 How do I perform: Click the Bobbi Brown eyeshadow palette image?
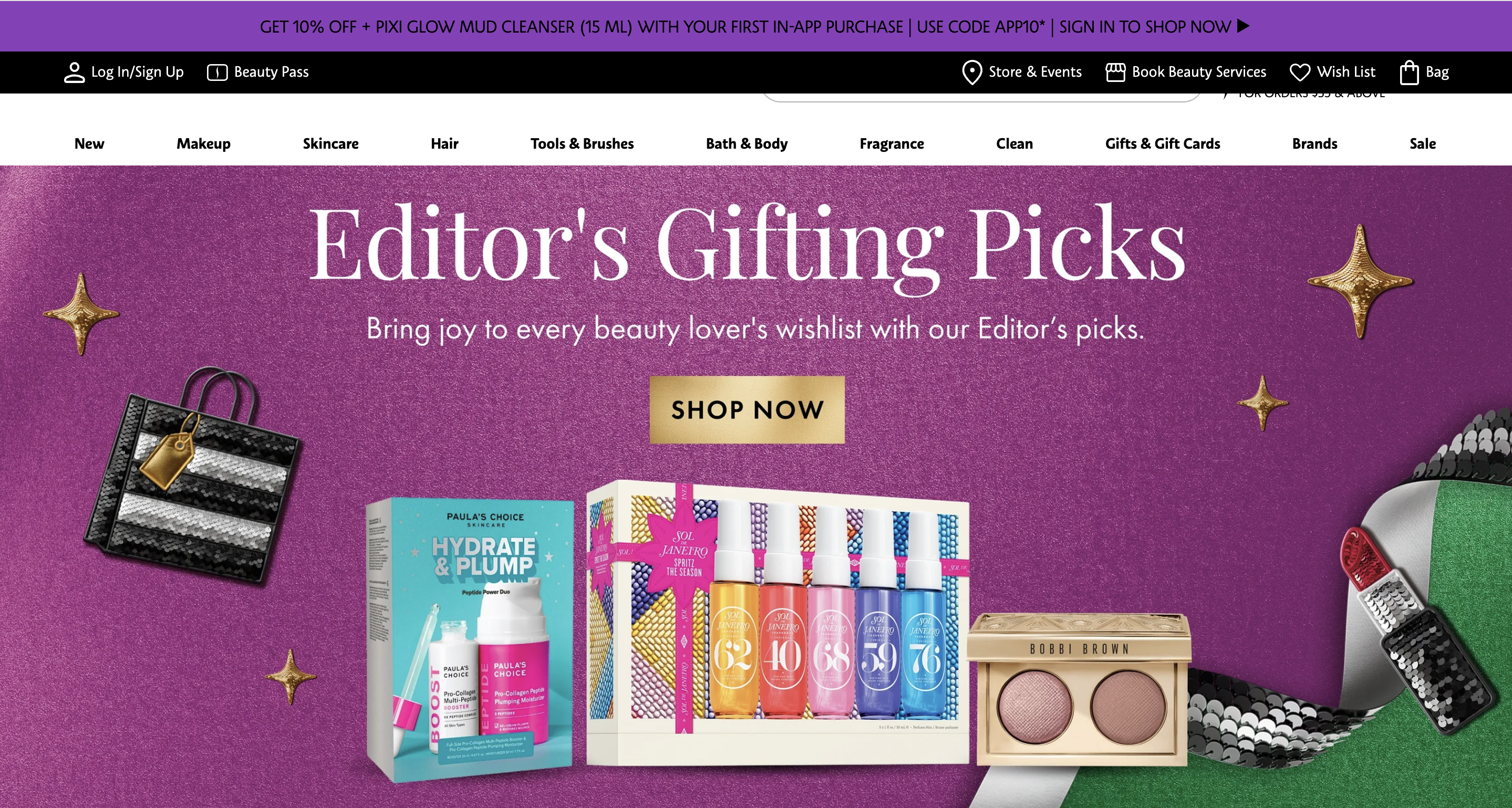[1080, 689]
